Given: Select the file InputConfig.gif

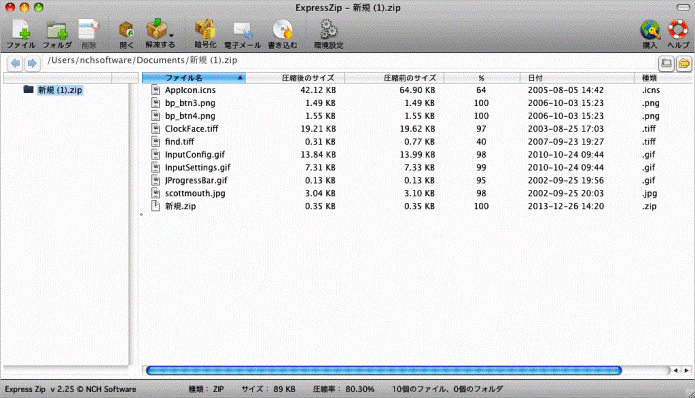Looking at the screenshot, I should pyautogui.click(x=195, y=154).
